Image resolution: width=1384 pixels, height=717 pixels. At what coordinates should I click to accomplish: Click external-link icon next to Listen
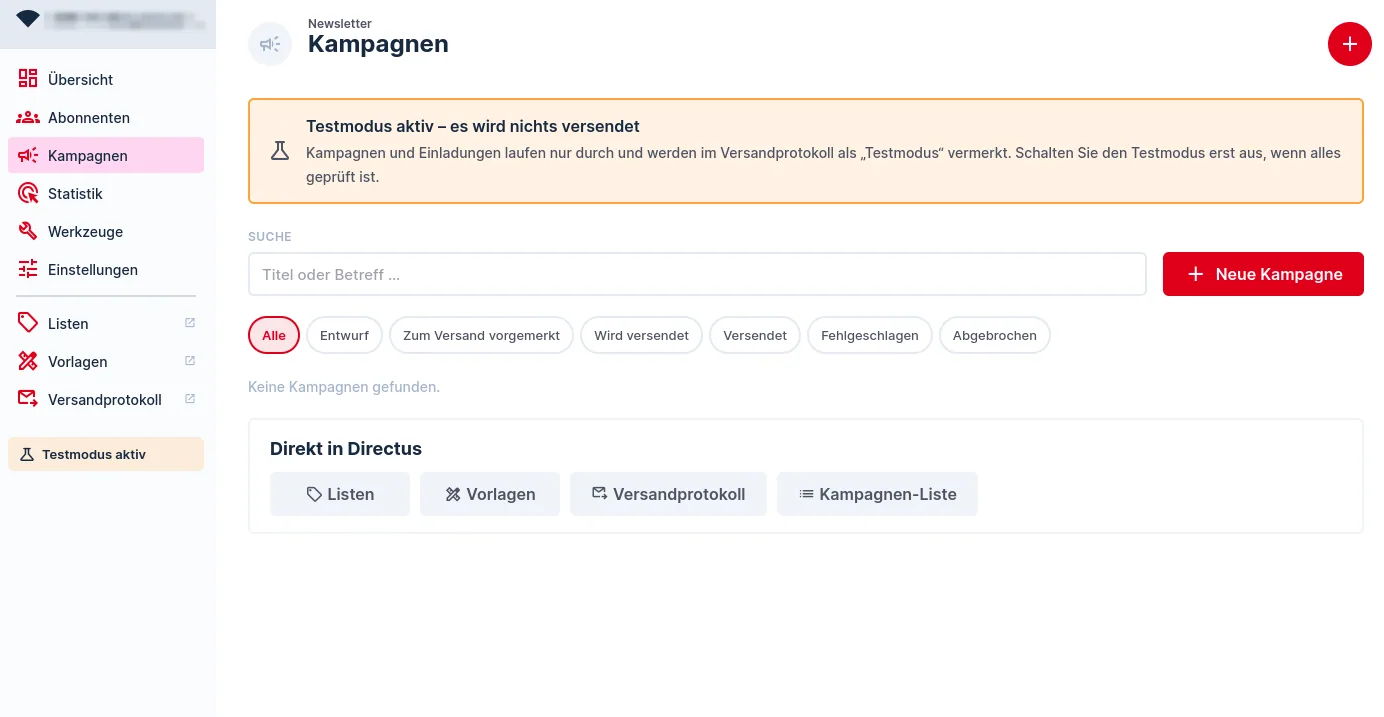pos(190,323)
